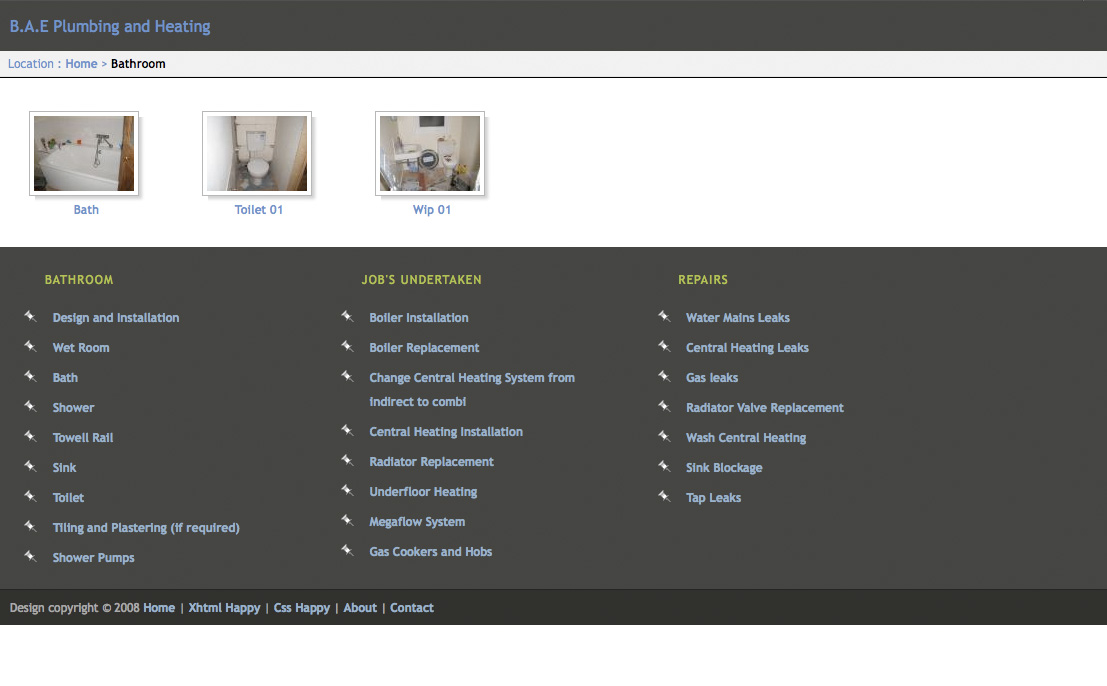This screenshot has width=1107, height=686.
Task: Click the Design copyright © 2008 text
Action: (x=75, y=608)
